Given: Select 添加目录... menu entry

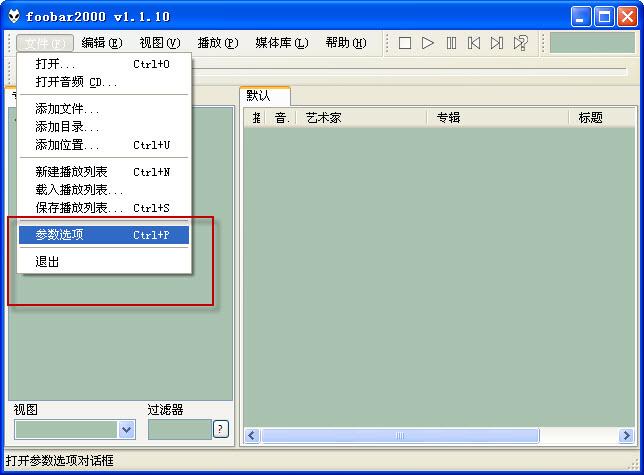Looking at the screenshot, I should 104,127.
